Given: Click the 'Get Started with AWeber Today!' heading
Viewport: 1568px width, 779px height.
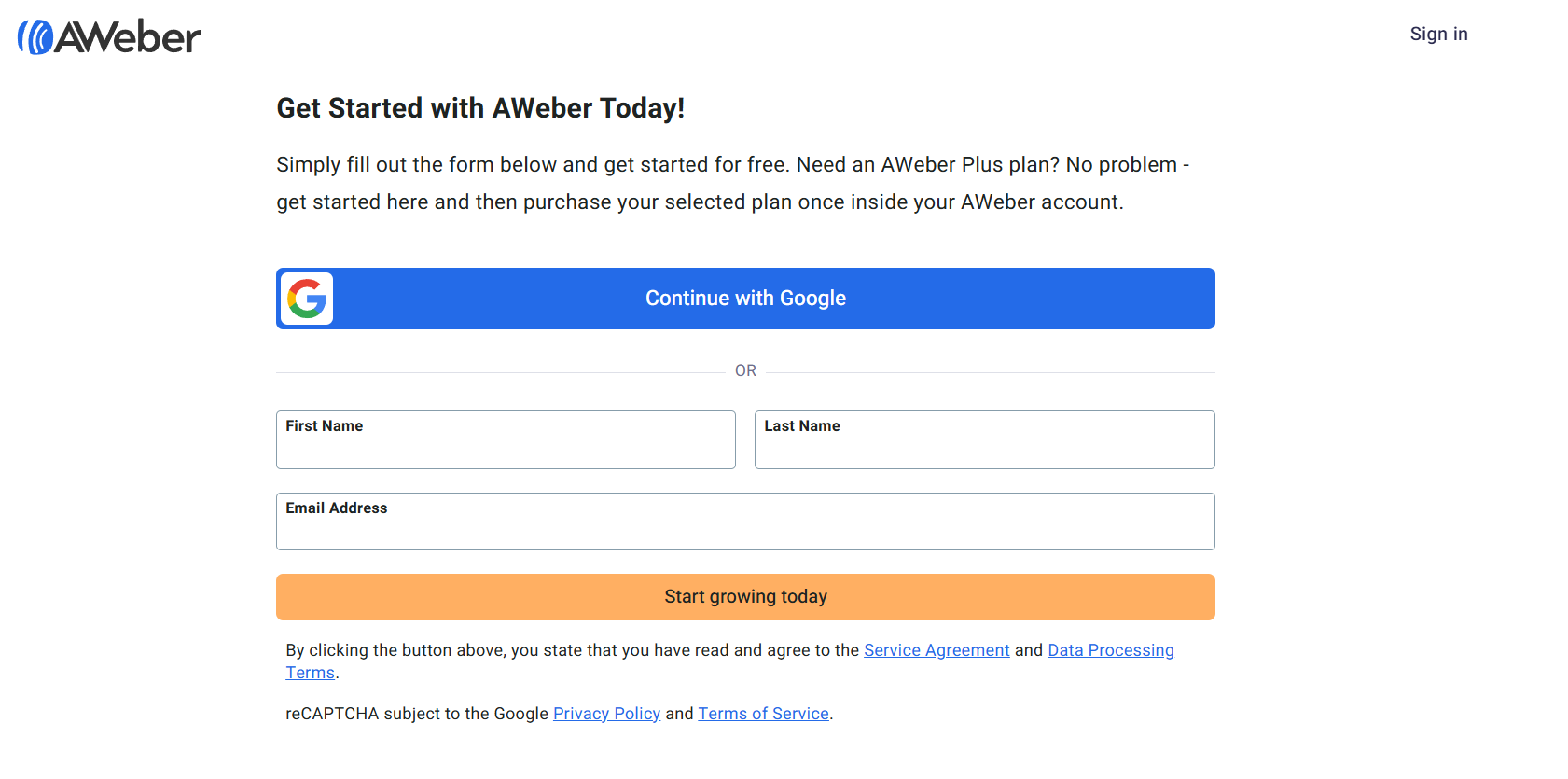Looking at the screenshot, I should tap(480, 108).
